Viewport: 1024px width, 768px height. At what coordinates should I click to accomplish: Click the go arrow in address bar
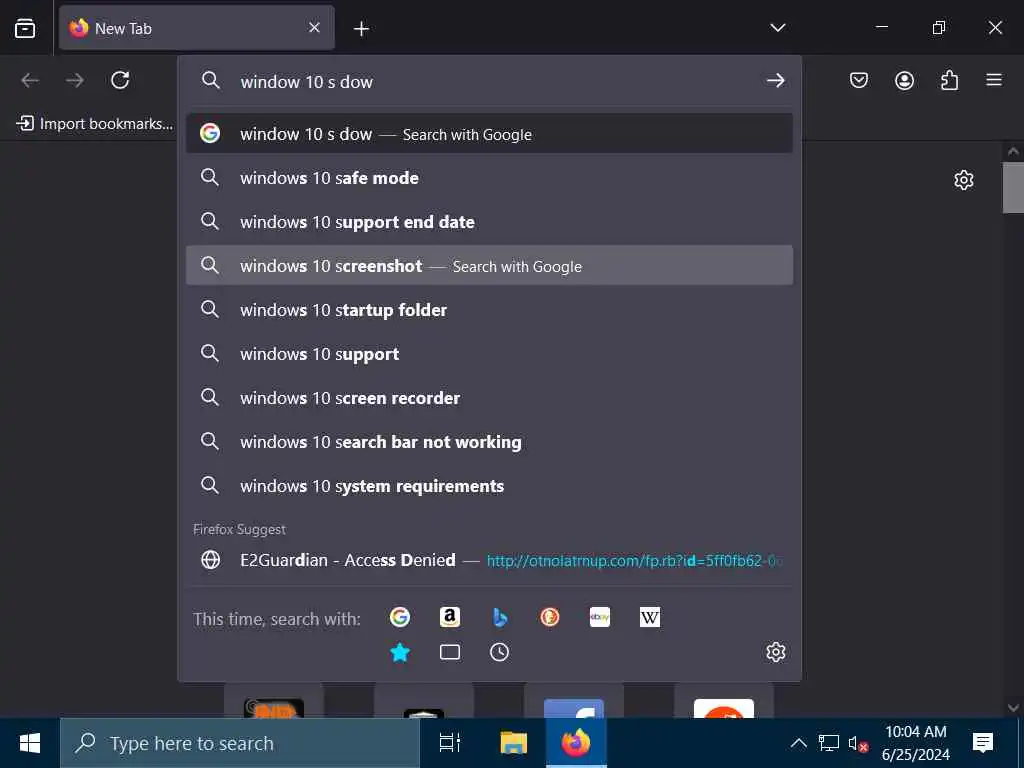pos(775,80)
